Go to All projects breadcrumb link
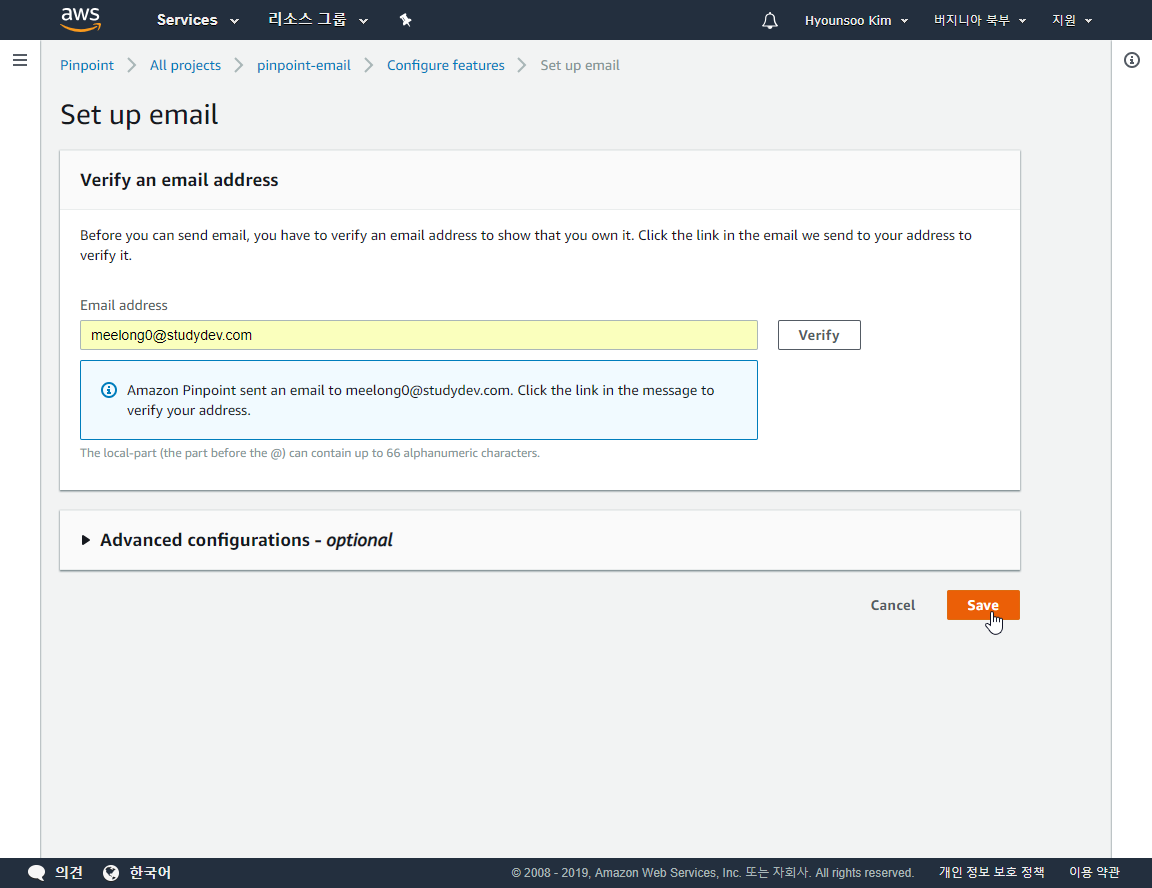The image size is (1152, 888). pos(185,65)
